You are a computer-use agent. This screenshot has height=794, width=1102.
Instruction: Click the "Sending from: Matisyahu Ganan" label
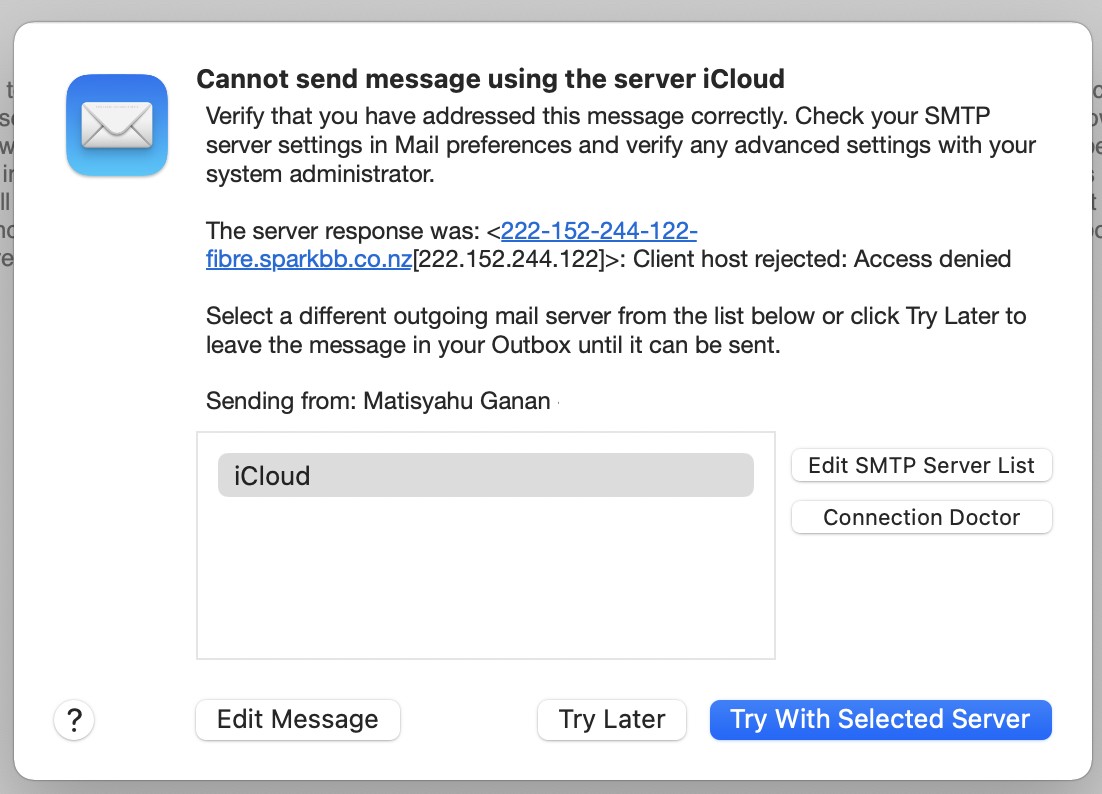pyautogui.click(x=378, y=402)
